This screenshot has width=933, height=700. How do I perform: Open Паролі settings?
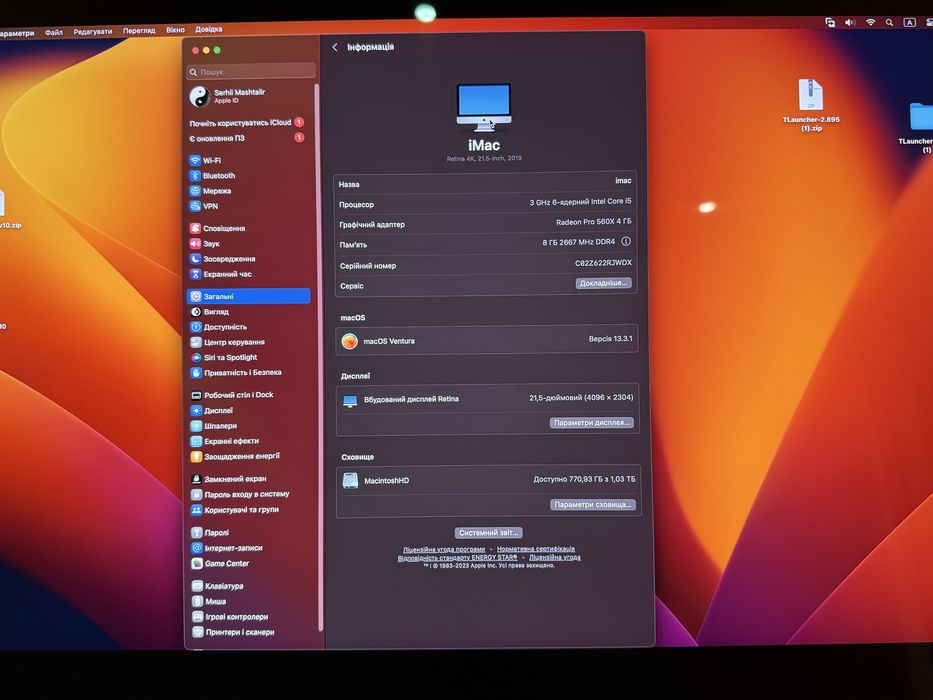211,533
